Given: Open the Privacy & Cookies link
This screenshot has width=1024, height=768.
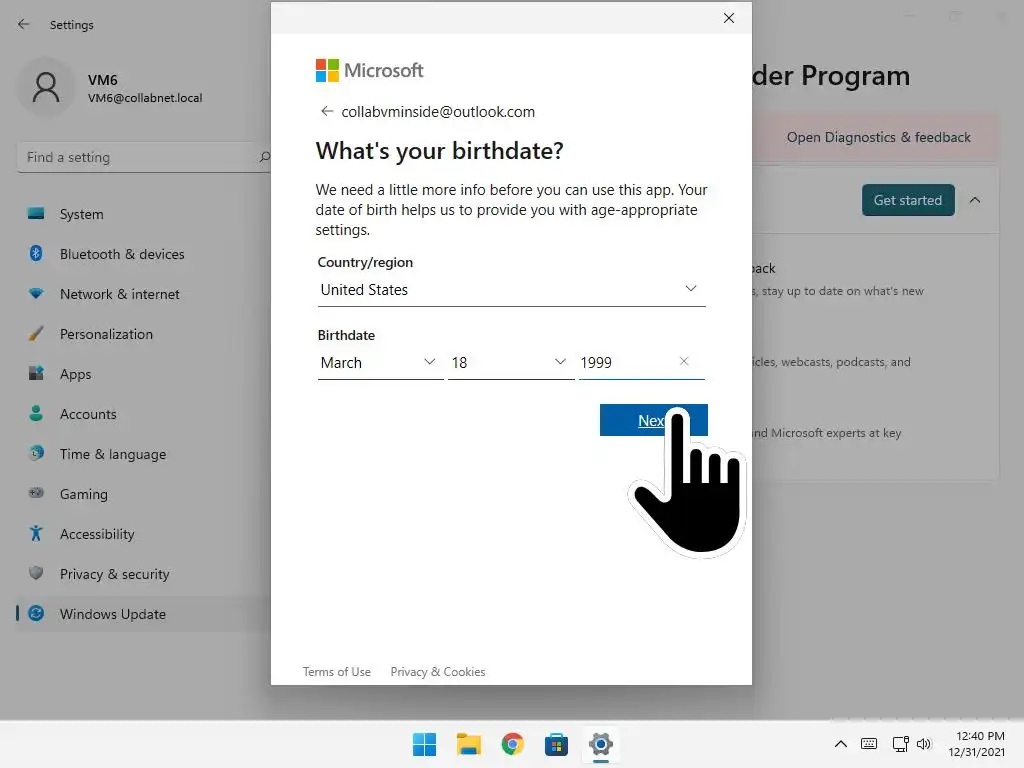Looking at the screenshot, I should pyautogui.click(x=438, y=671).
